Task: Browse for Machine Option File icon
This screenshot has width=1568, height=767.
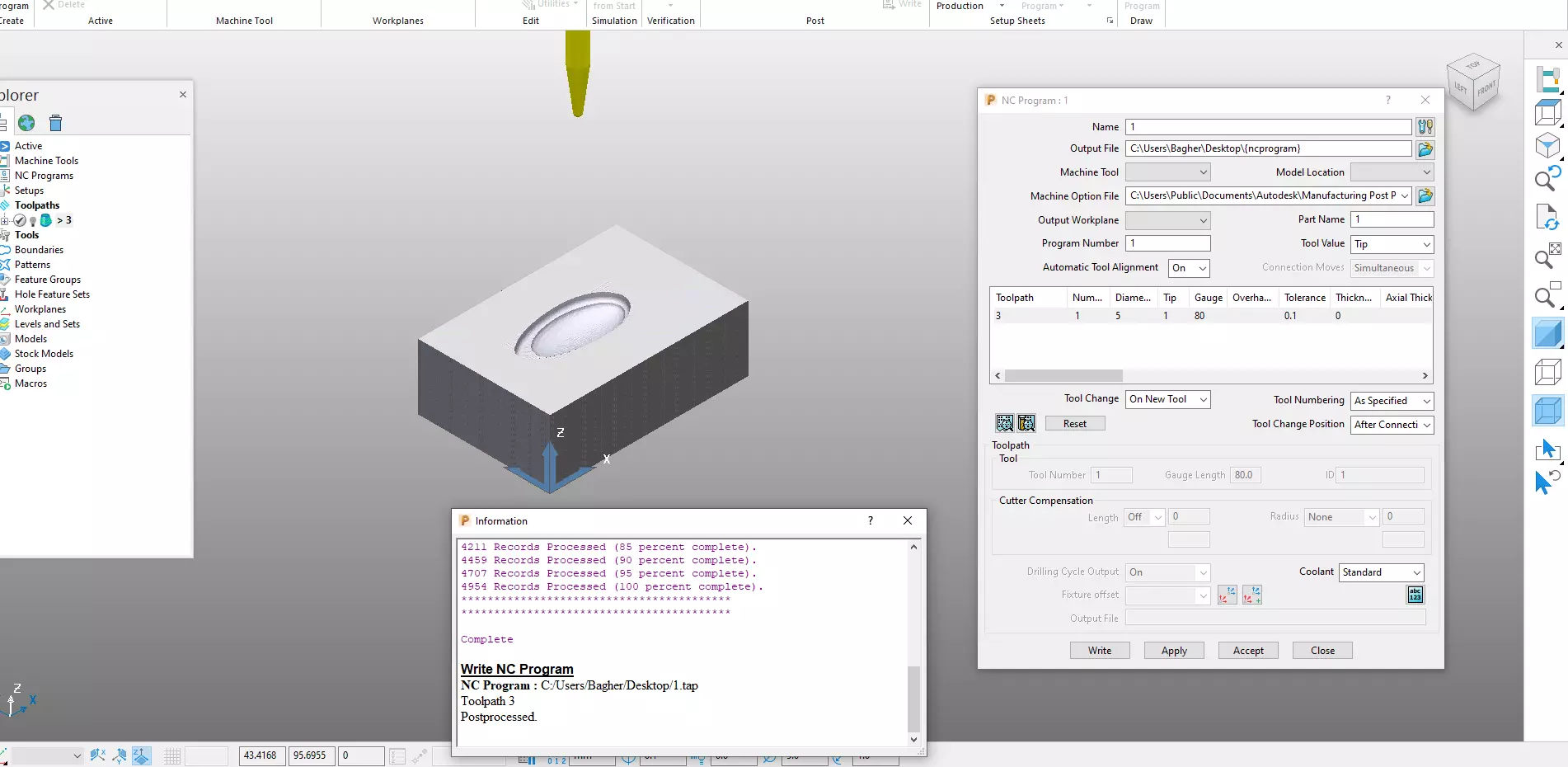Action: click(x=1425, y=196)
